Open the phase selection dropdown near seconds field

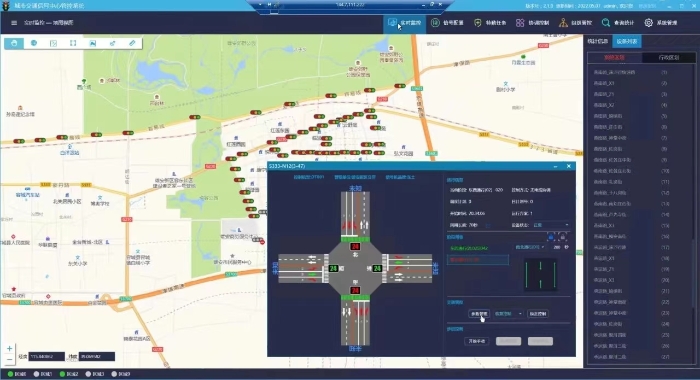[x=530, y=247]
